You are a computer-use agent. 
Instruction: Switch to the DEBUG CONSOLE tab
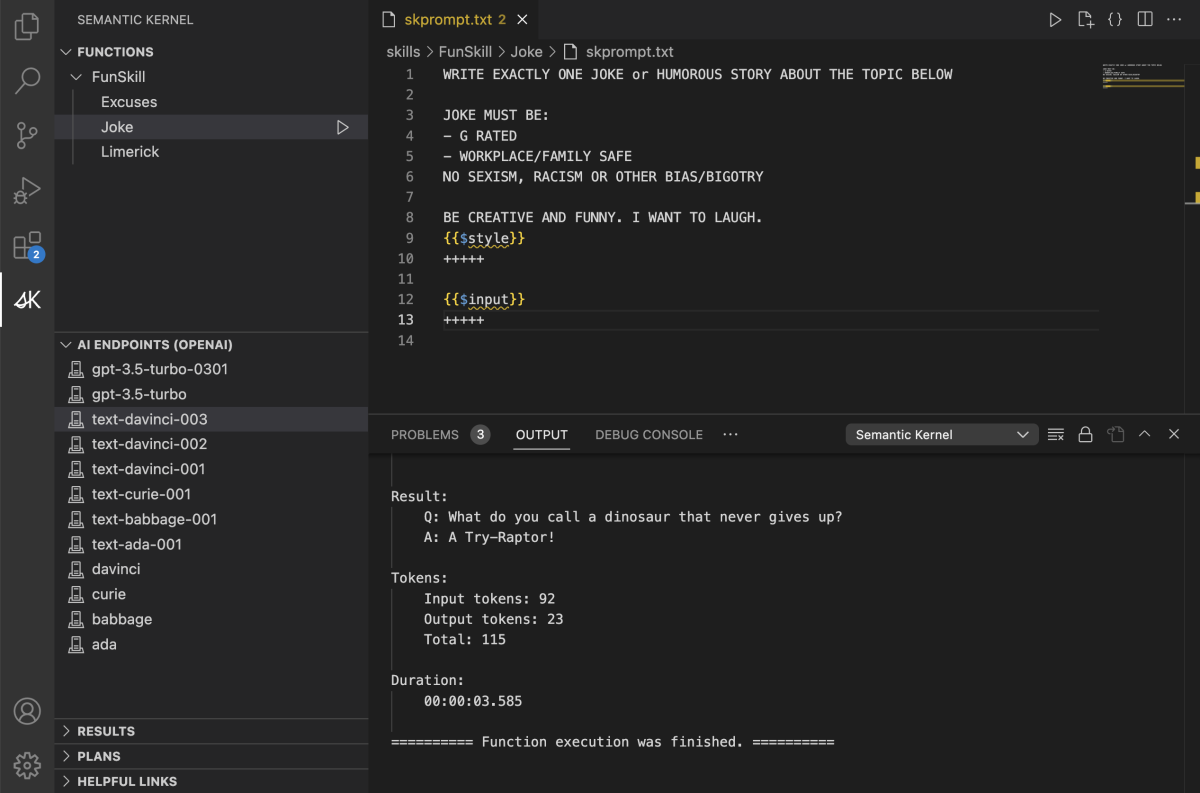649,435
